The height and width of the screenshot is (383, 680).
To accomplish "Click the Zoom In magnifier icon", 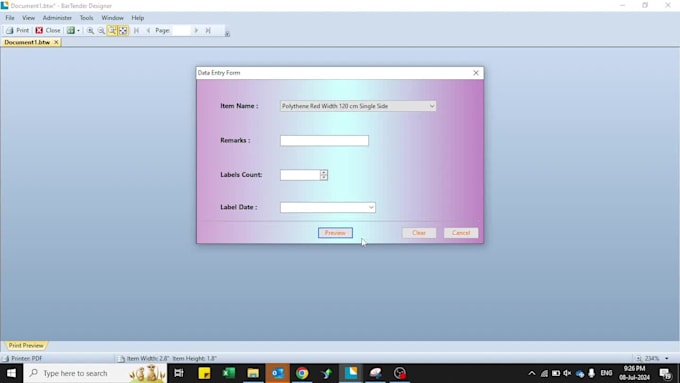I will [90, 30].
